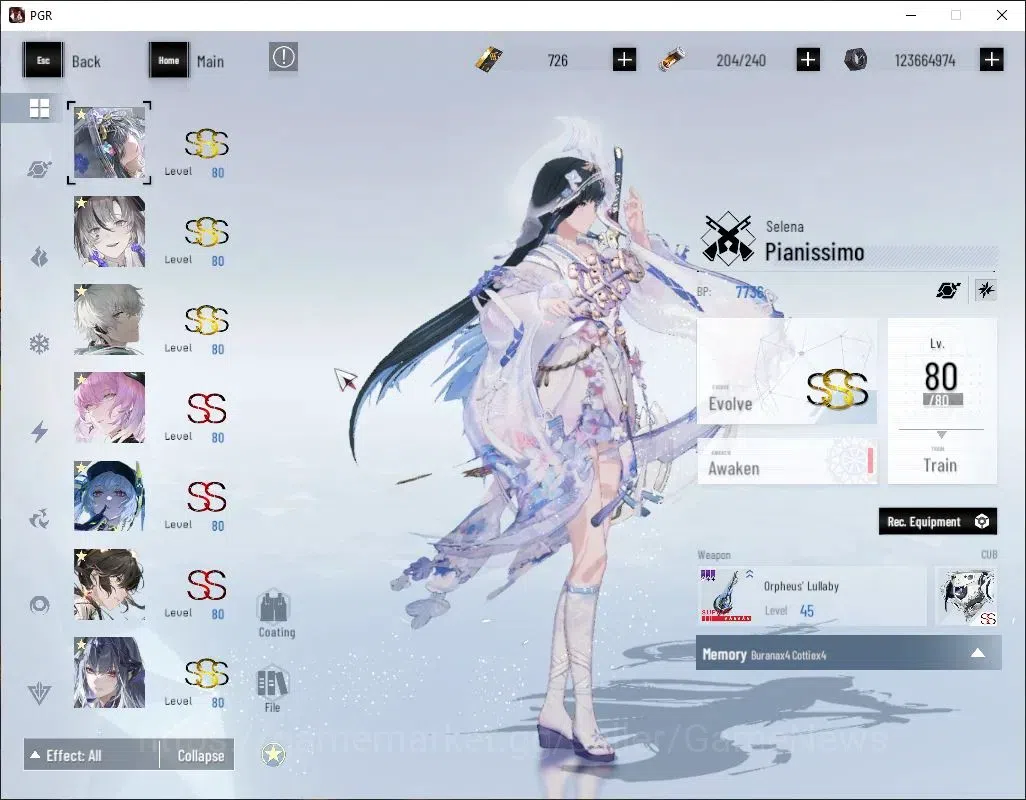The height and width of the screenshot is (800, 1026).
Task: Open the Orpheus' Lullaby weapon slot
Action: 811,597
